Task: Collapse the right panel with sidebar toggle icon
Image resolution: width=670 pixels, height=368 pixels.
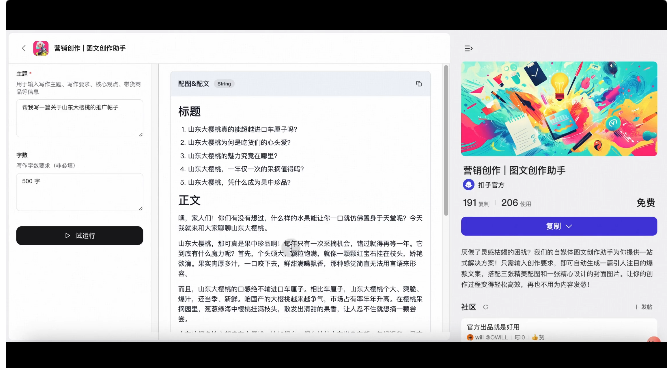Action: [x=469, y=48]
